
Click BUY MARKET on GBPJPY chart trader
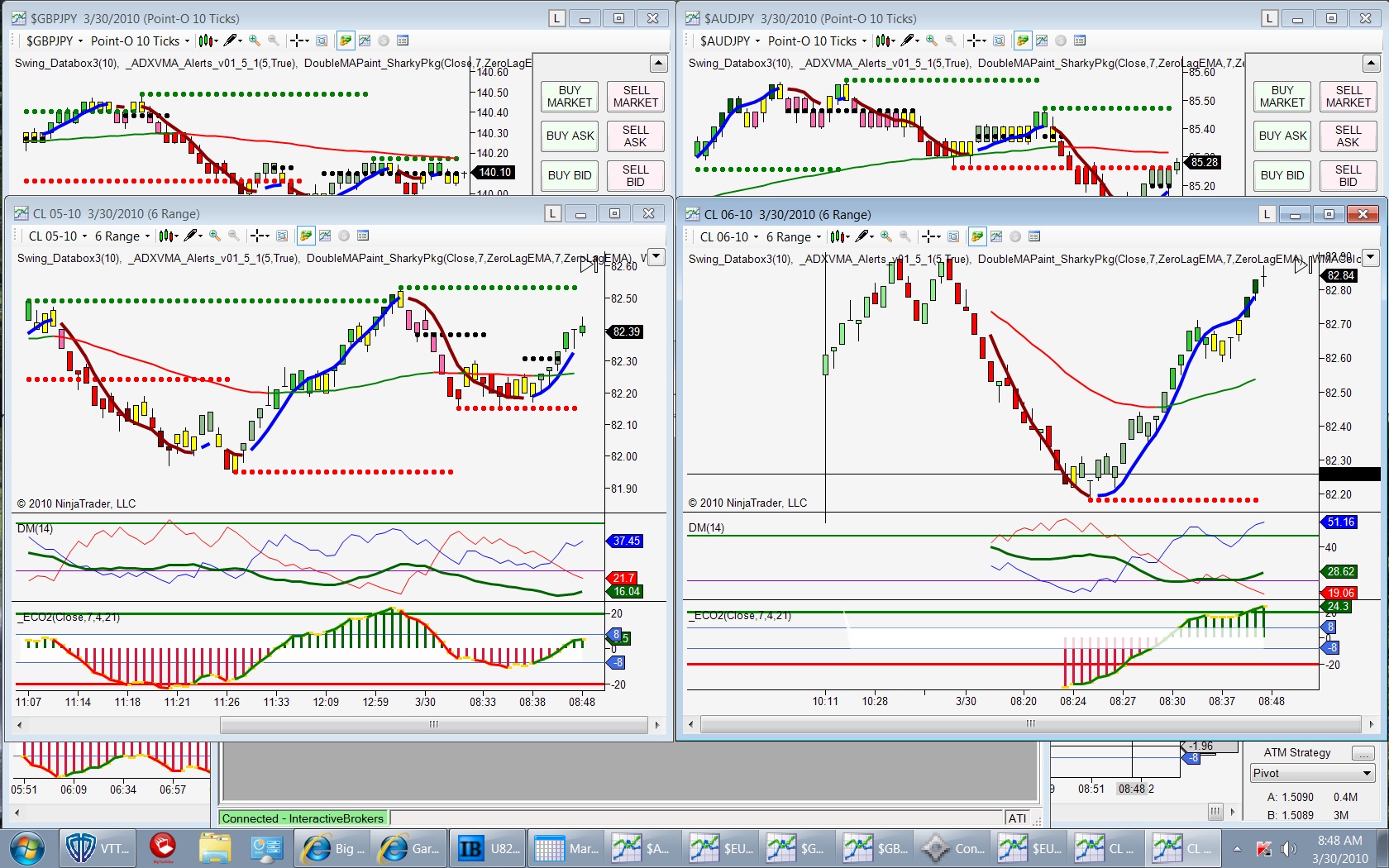(x=570, y=97)
